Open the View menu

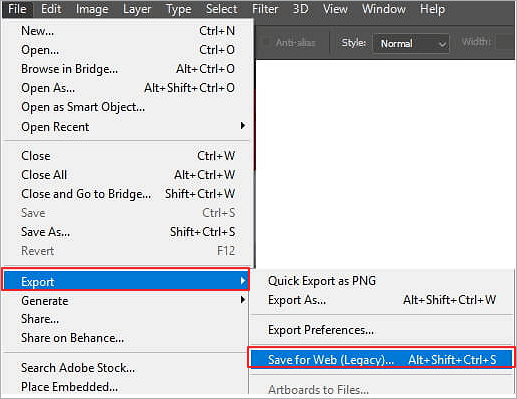(335, 9)
